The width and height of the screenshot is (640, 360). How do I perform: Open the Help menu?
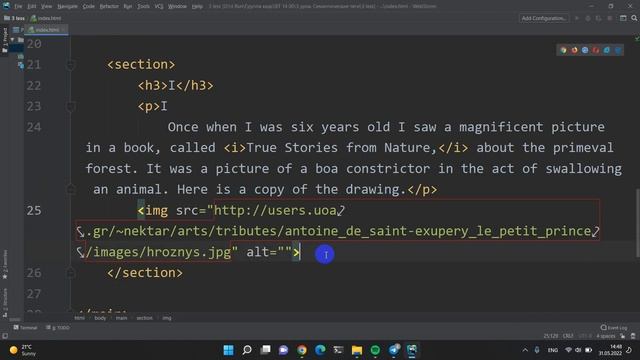point(197,6)
